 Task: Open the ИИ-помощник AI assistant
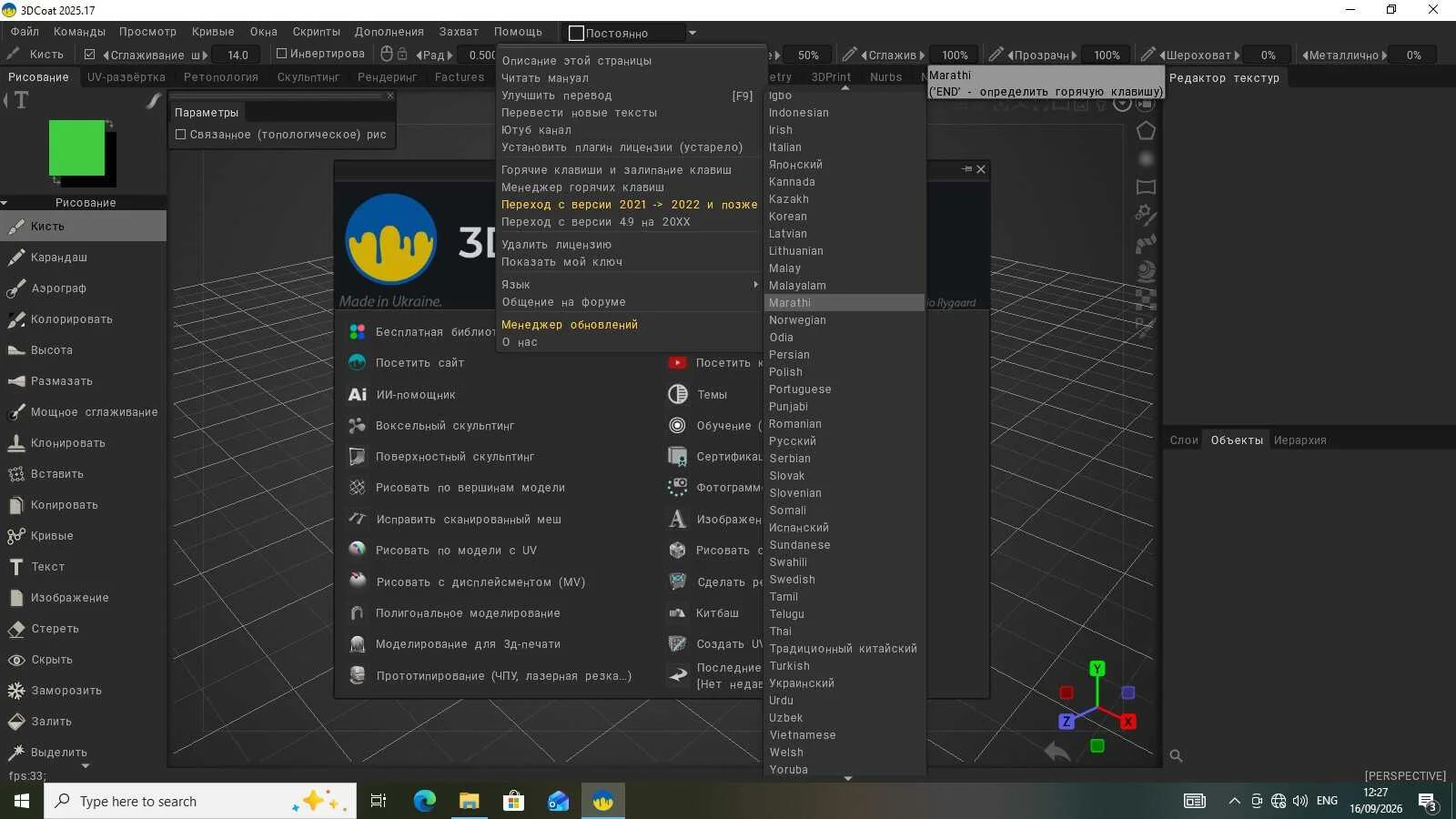401,395
